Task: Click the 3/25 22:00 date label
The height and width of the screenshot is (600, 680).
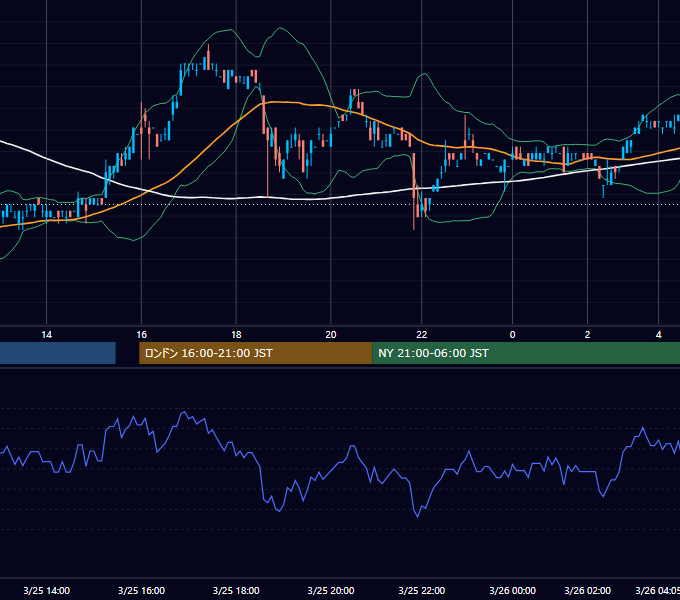Action: click(x=422, y=590)
